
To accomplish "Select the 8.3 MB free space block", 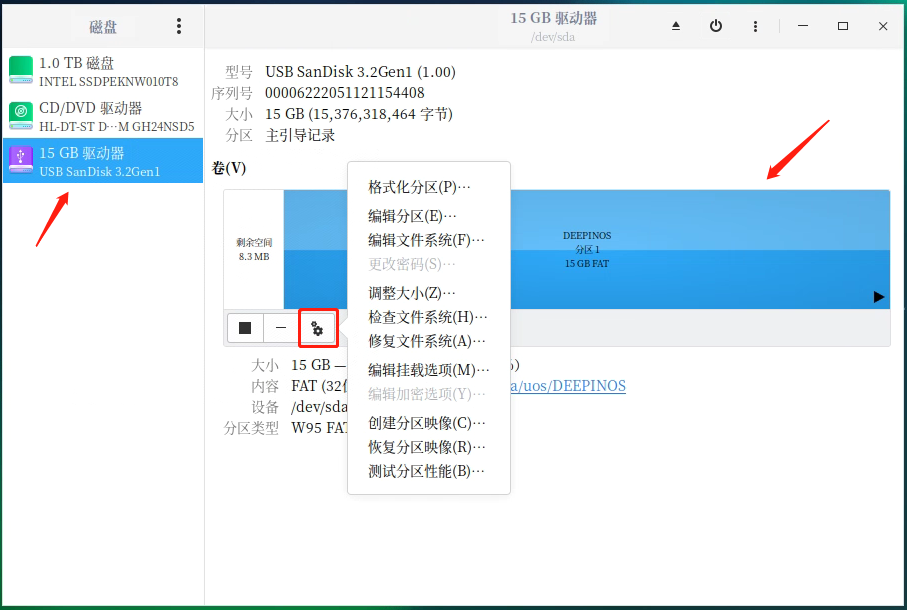I will 254,249.
